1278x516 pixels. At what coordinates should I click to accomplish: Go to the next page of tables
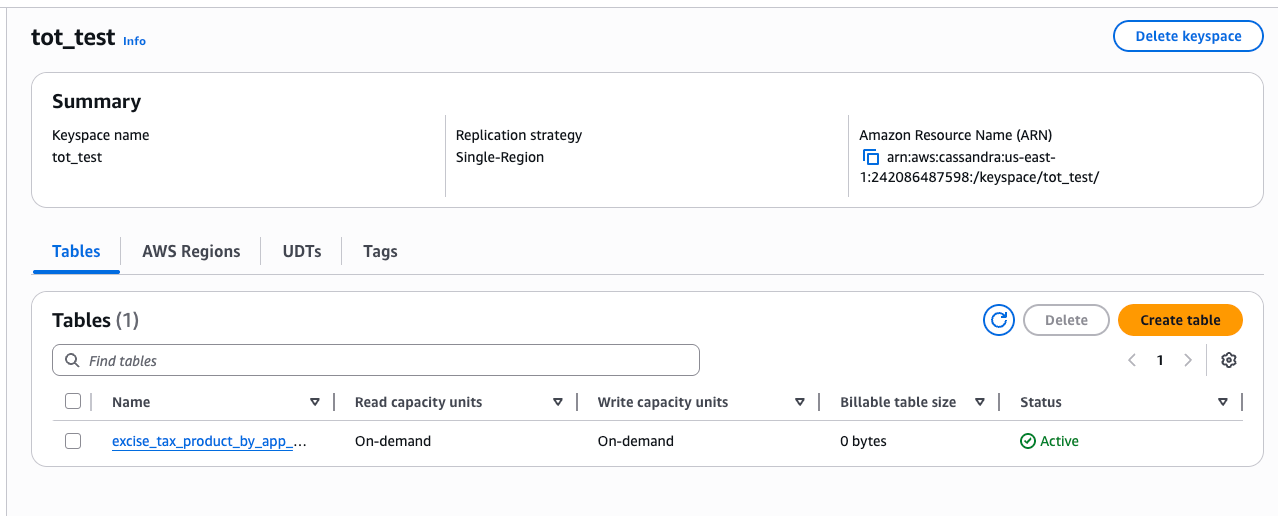[1188, 360]
